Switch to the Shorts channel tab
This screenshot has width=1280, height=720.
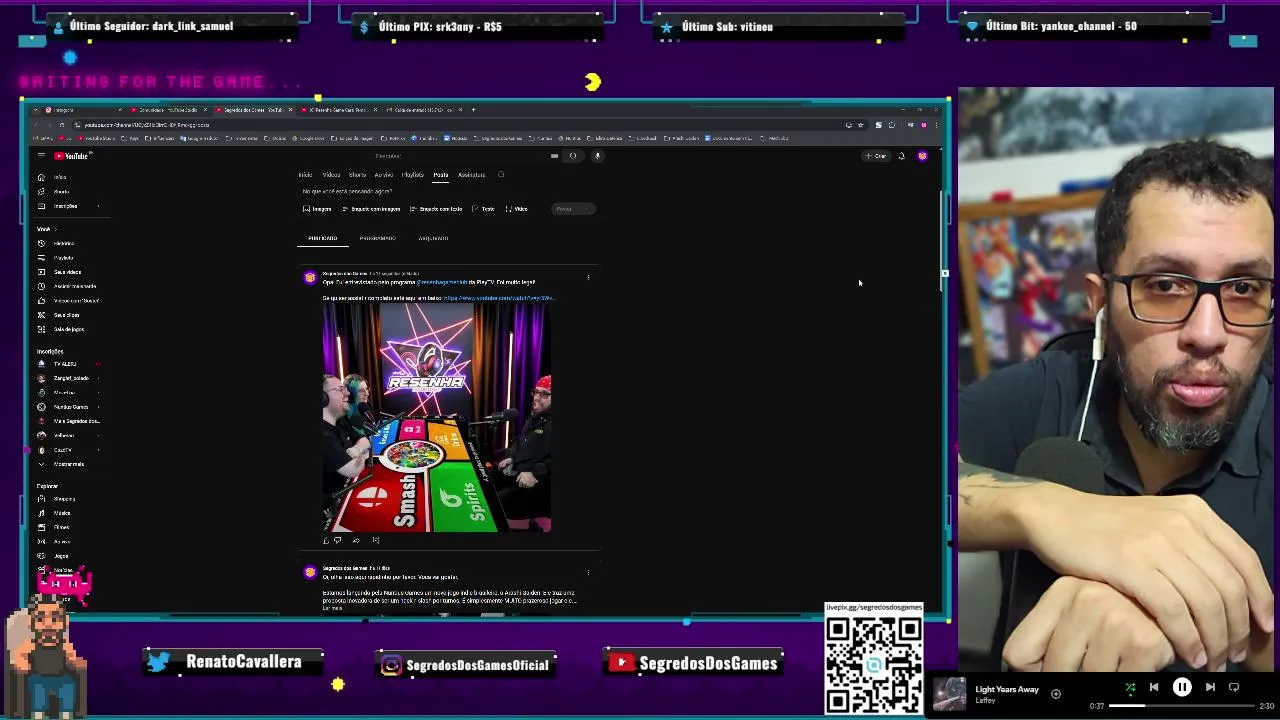click(357, 175)
